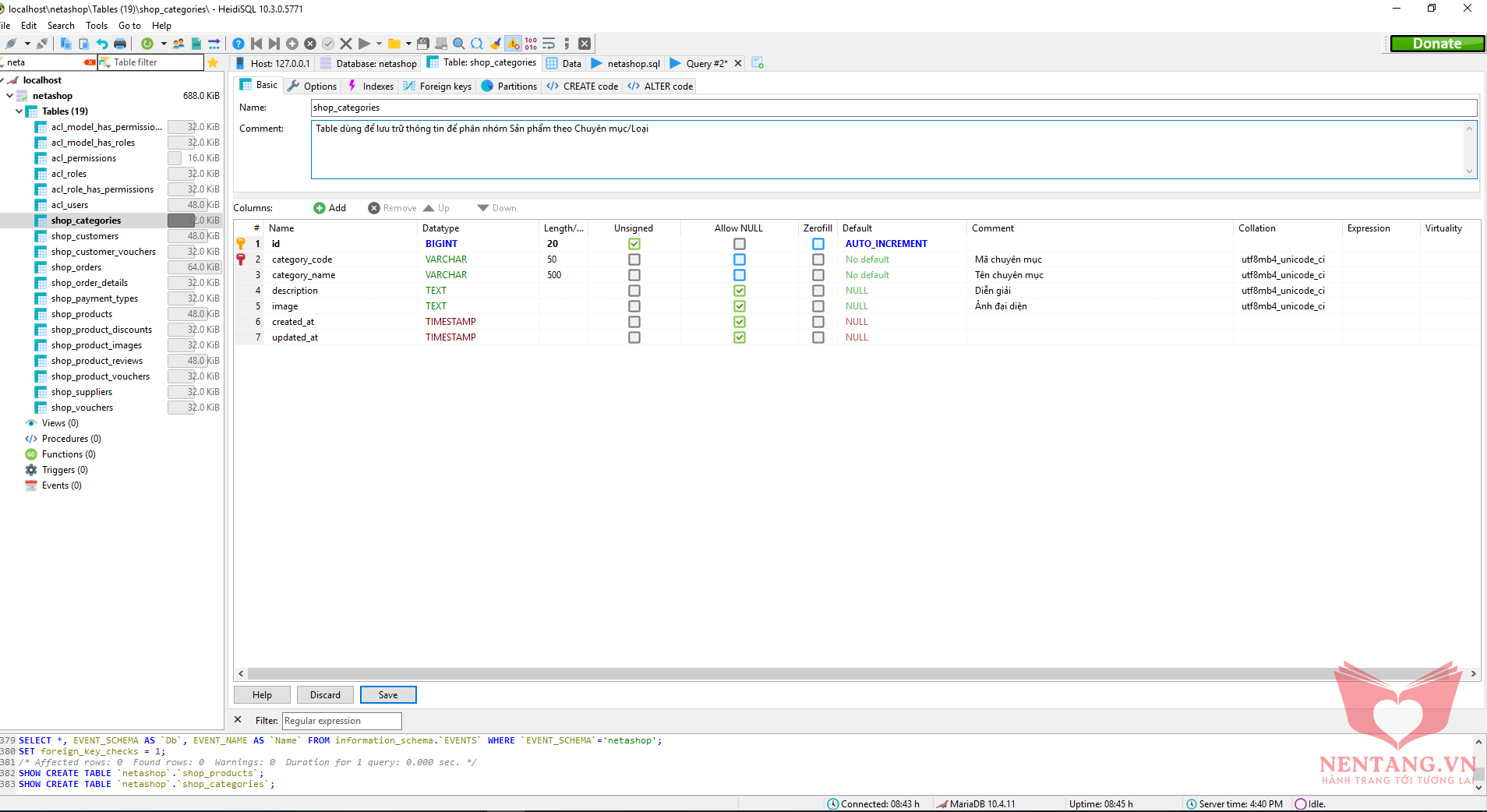
Task: Click the Find text magnifier icon
Action: [x=459, y=44]
